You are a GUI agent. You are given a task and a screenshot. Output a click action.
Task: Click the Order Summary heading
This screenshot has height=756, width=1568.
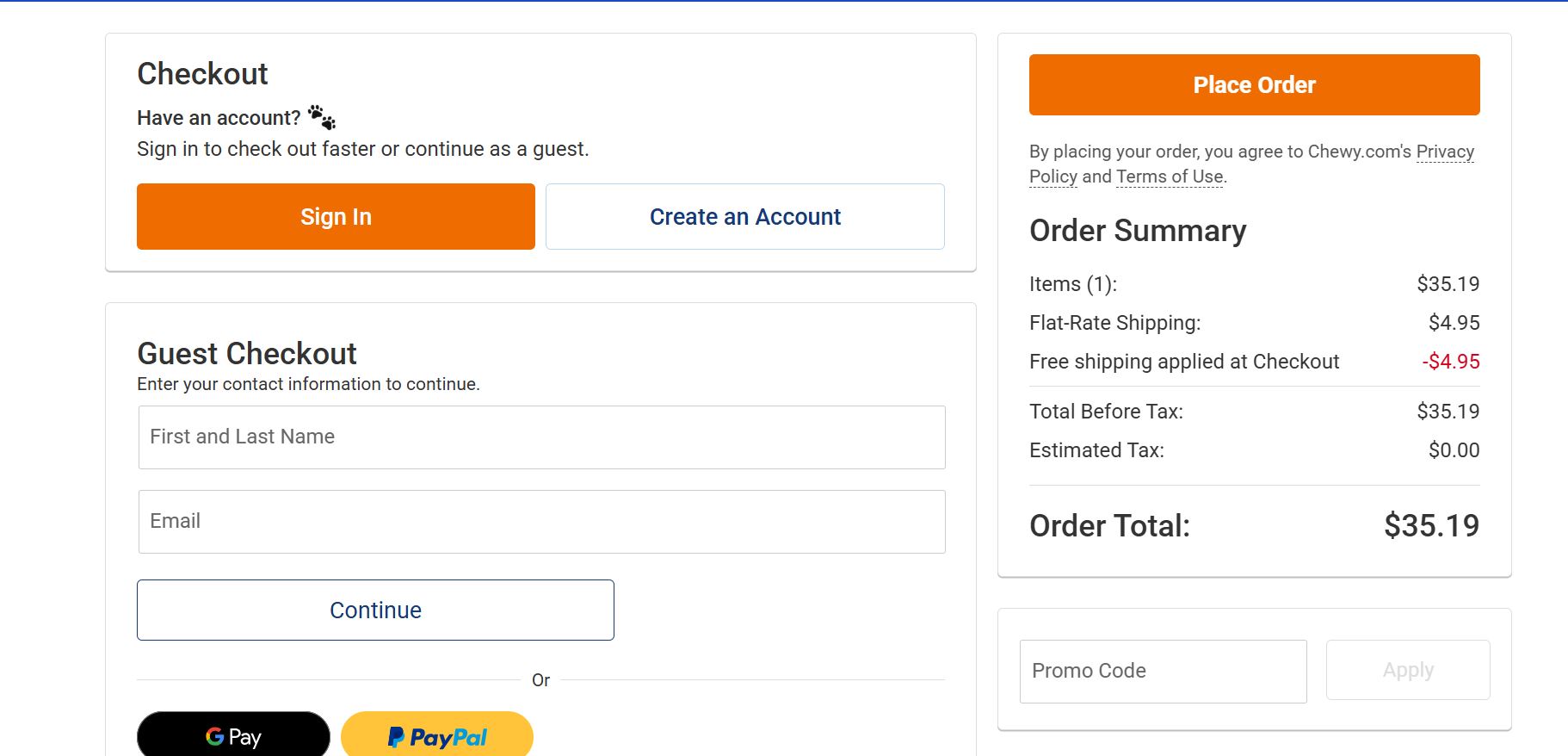pyautogui.click(x=1137, y=231)
